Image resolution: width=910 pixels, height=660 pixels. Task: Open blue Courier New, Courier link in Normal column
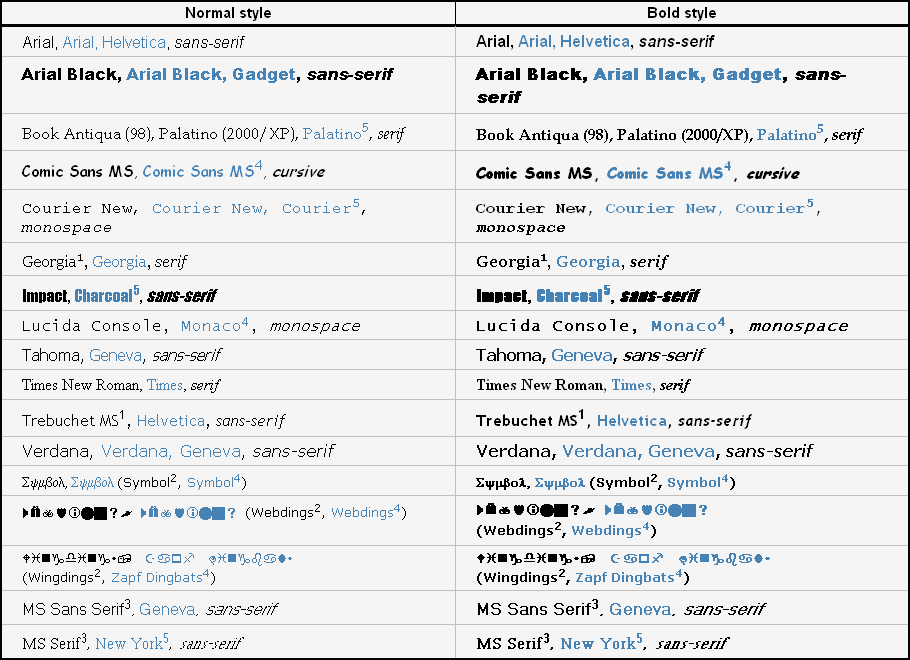pyautogui.click(x=255, y=207)
